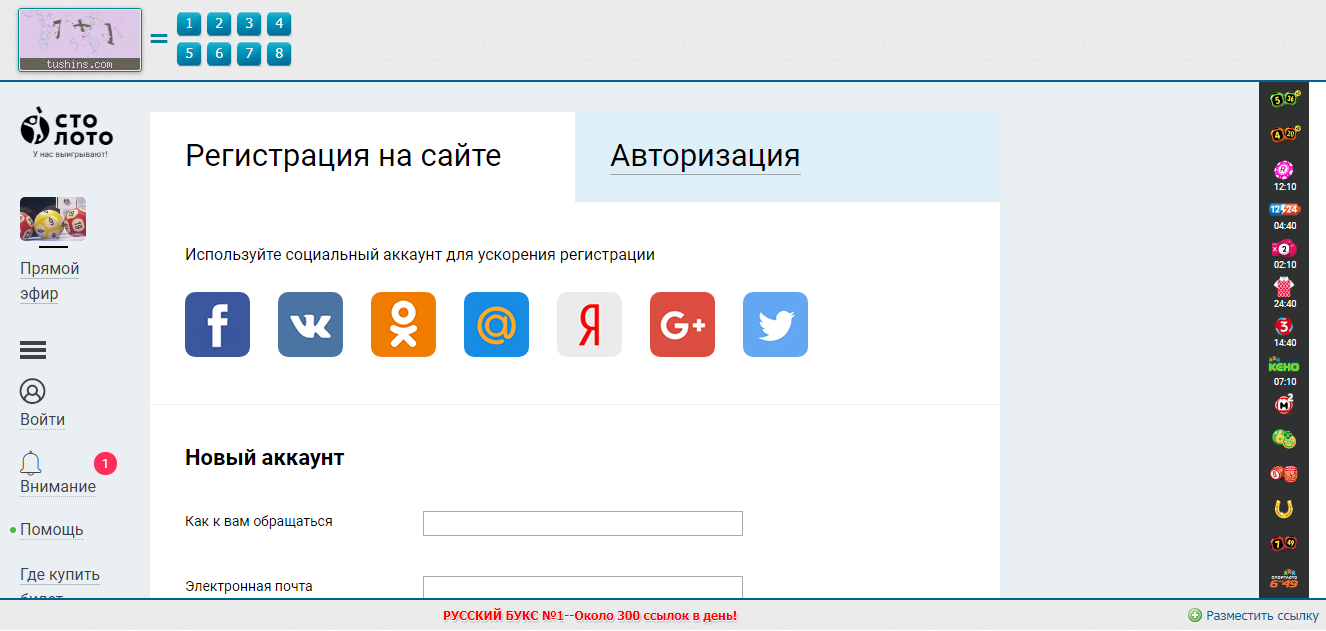Viewport: 1326px width, 631px height.
Task: Open the Sportloto 6 из 49 icon
Action: click(x=1284, y=579)
